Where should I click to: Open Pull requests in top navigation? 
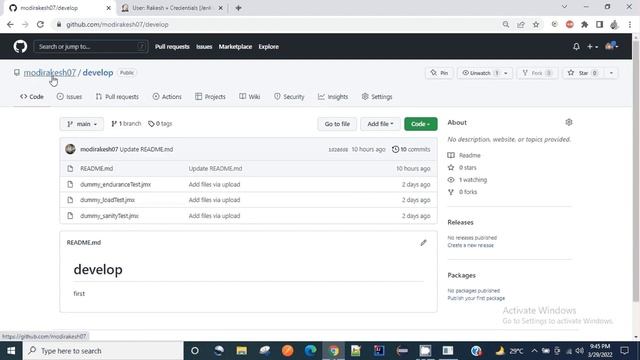[172, 47]
